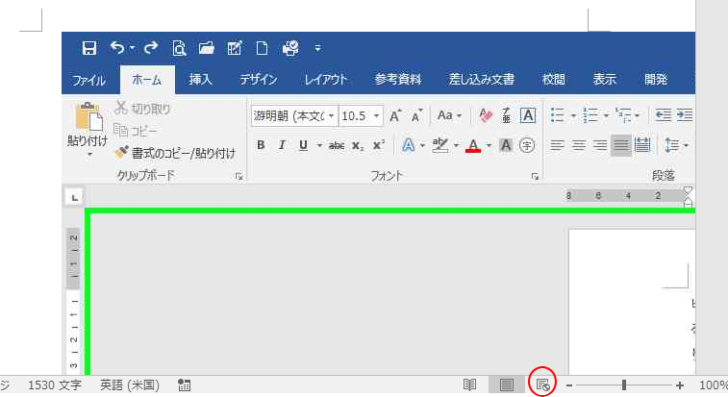This screenshot has width=728, height=397.
Task: Increase font size with large A button
Action: pyautogui.click(x=395, y=116)
